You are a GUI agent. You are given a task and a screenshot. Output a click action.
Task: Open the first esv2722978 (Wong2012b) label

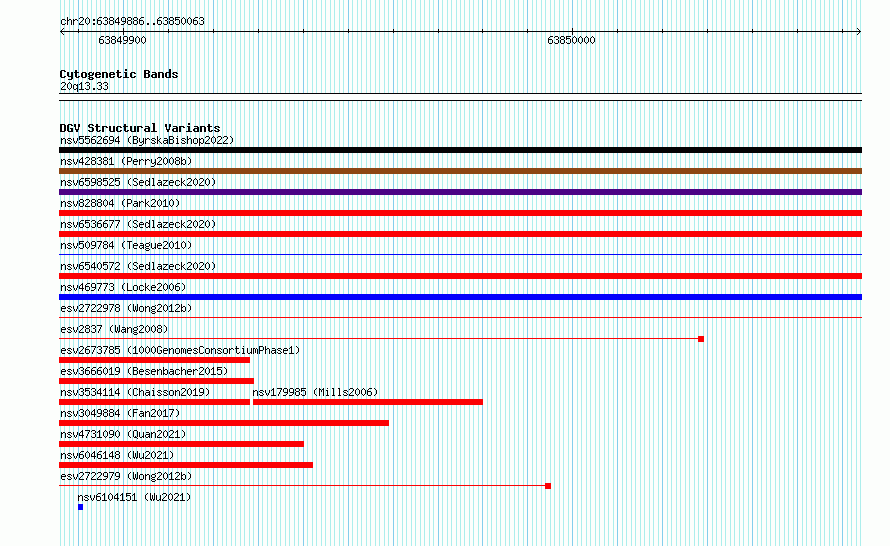(x=126, y=308)
